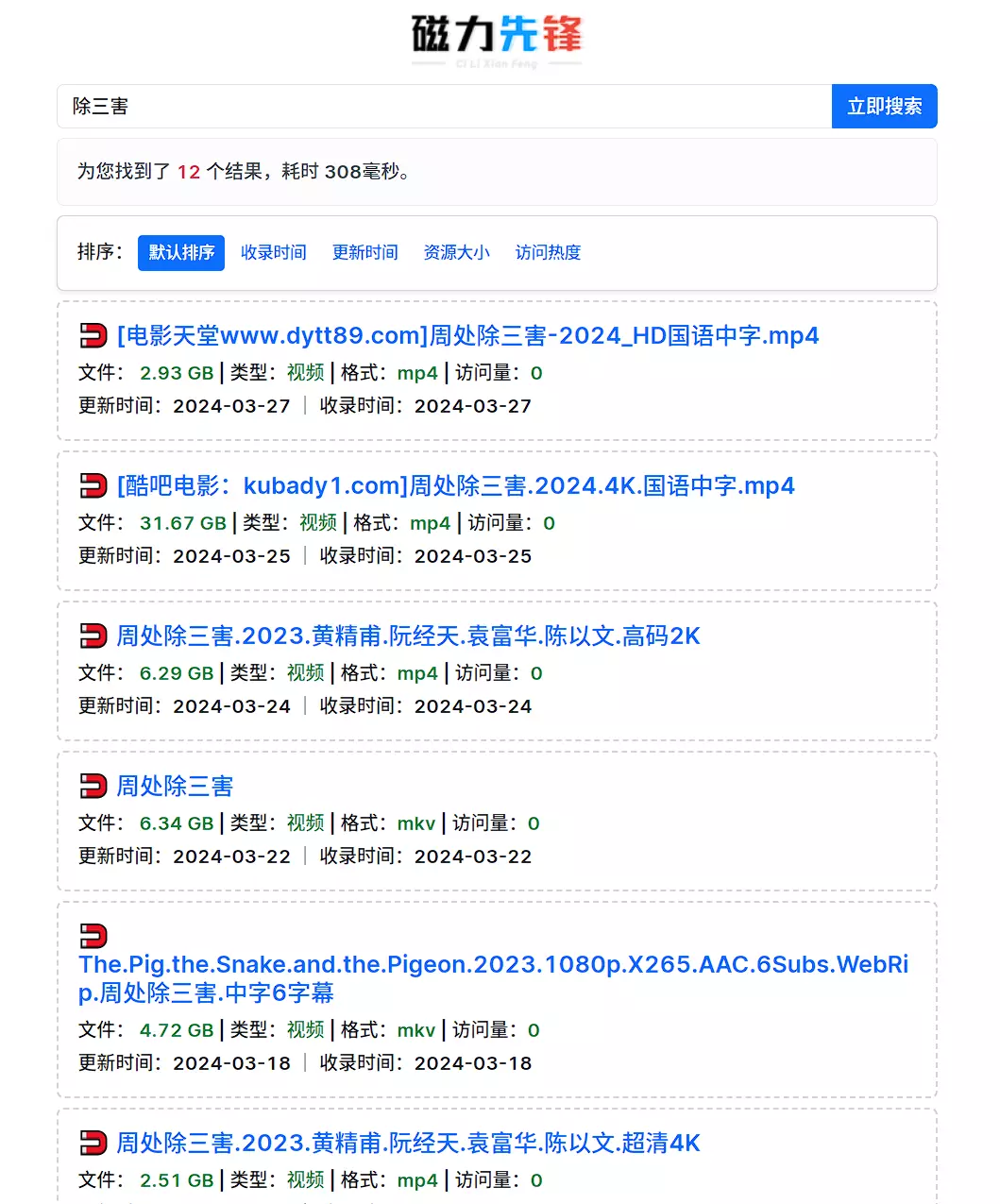This screenshot has width=1000, height=1204.
Task: Open The.Pig.the.Snake.and.the.Pigeon 1080p link
Action: [x=493, y=978]
